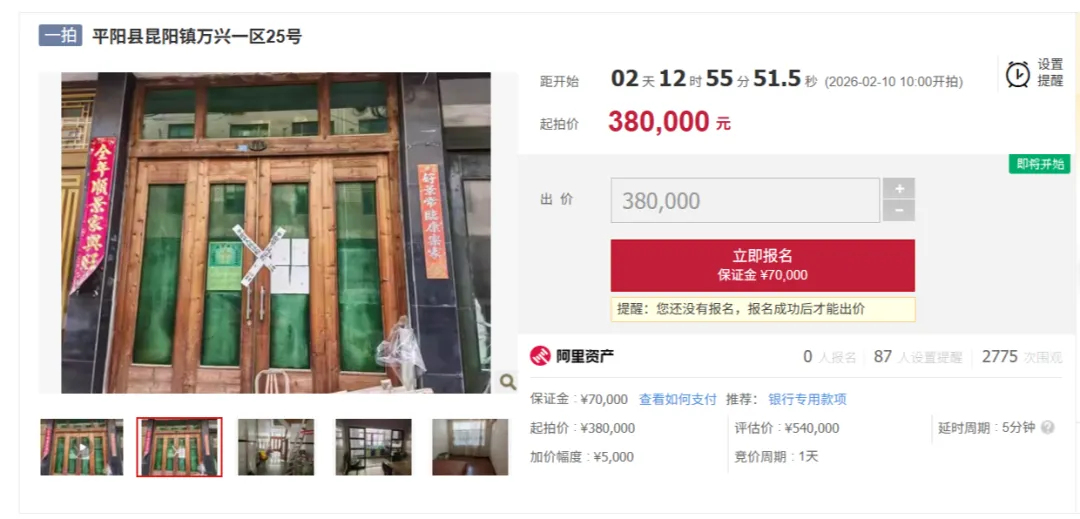Click the main wooden door photo
Viewport: 1080px width, 519px height.
[x=276, y=233]
